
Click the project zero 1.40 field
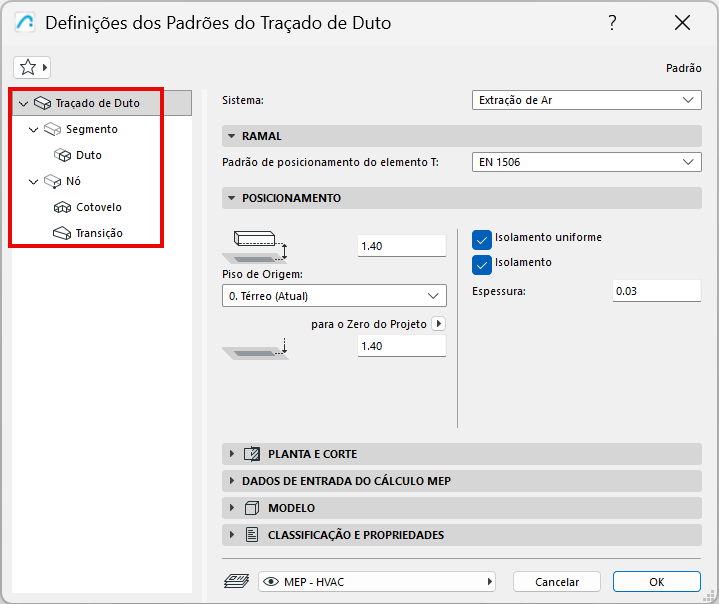point(402,346)
